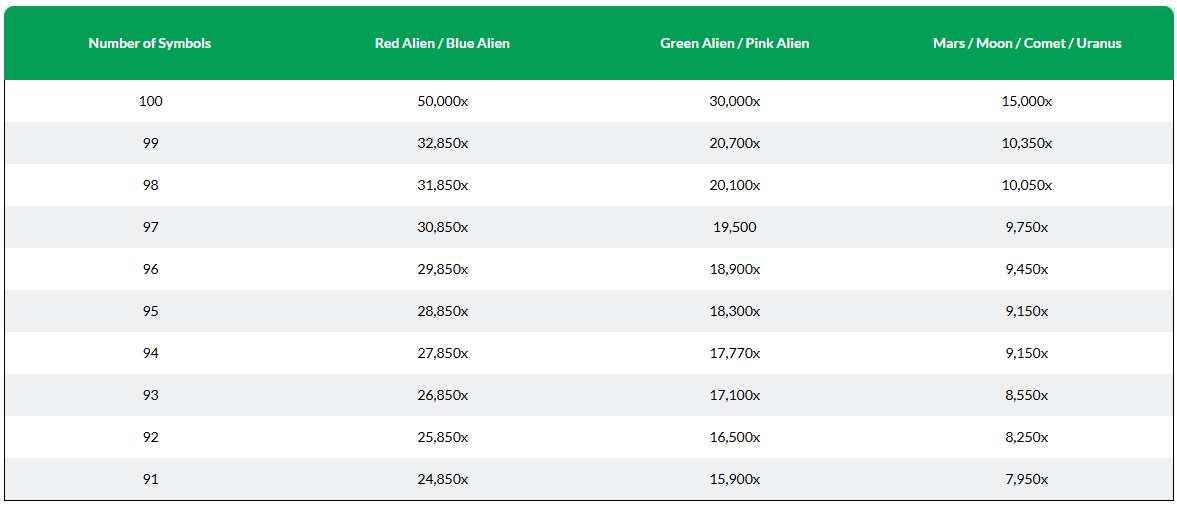The width and height of the screenshot is (1177, 505).
Task: Click the 17,770x payout cell
Action: tap(735, 353)
